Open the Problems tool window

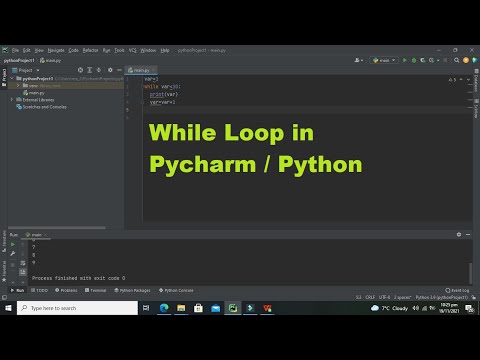point(66,290)
